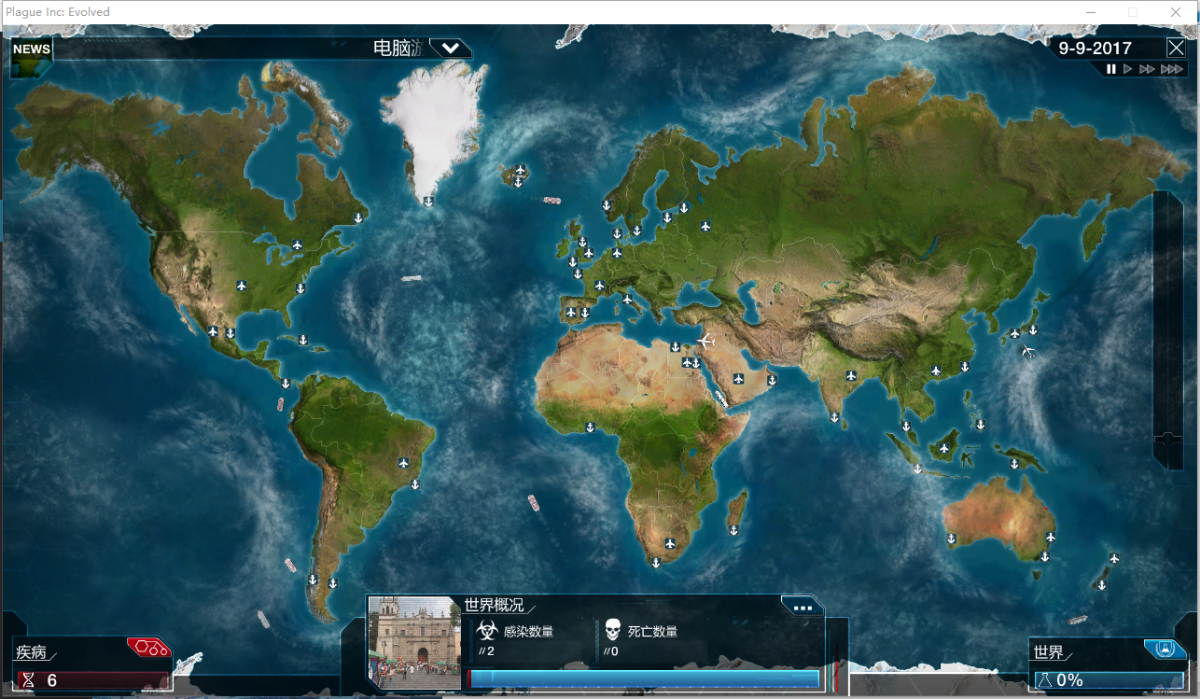Select Italy's airport icon
The image size is (1200, 699).
628,298
